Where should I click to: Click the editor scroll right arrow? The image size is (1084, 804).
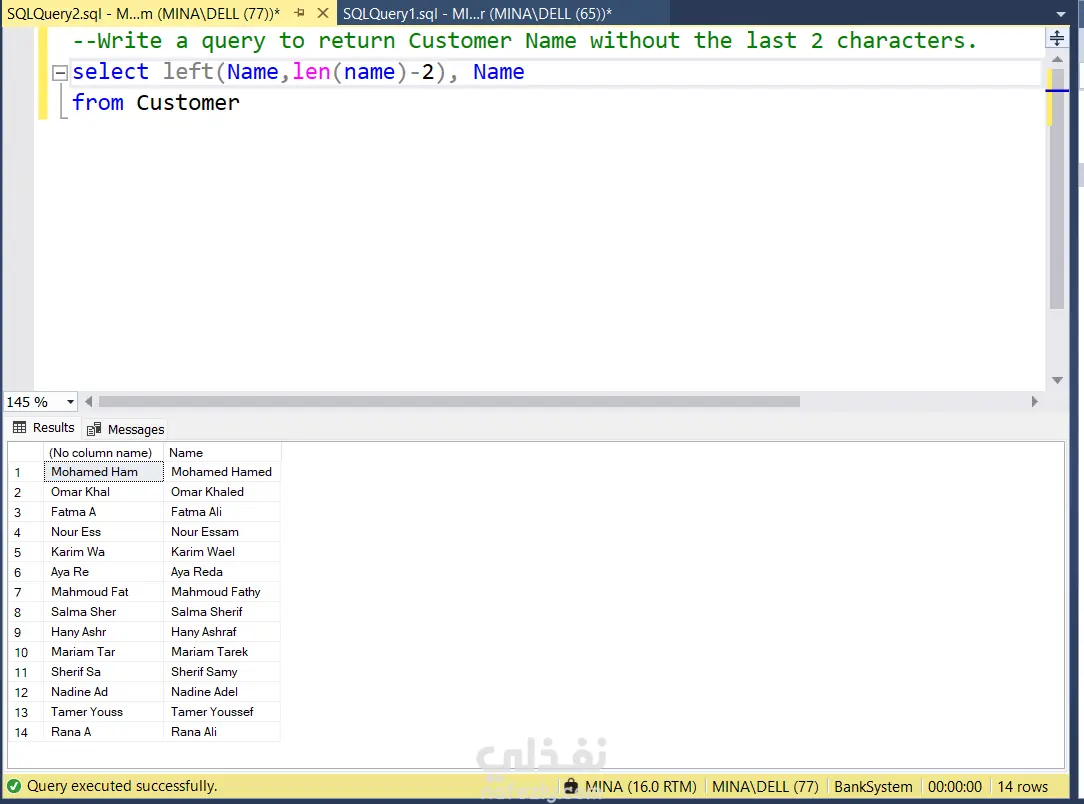pos(1034,402)
